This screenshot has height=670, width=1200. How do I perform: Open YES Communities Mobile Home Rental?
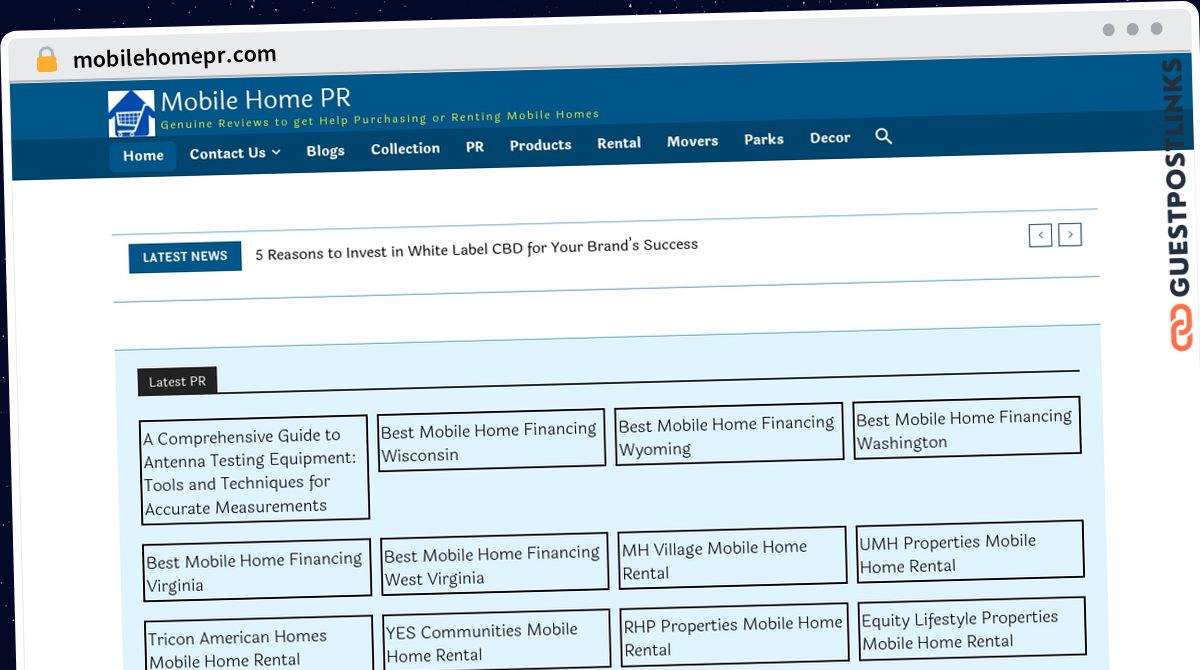coord(496,641)
